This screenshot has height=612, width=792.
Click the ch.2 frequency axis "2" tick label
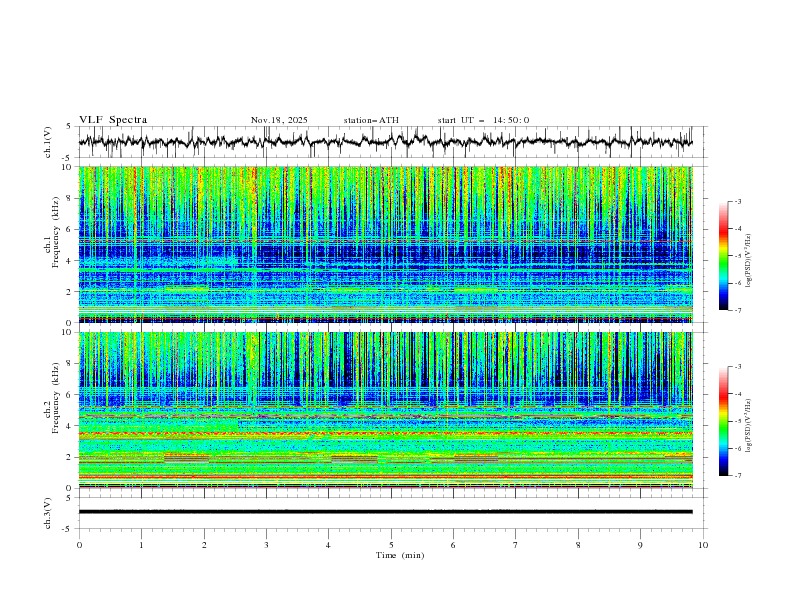[x=69, y=457]
